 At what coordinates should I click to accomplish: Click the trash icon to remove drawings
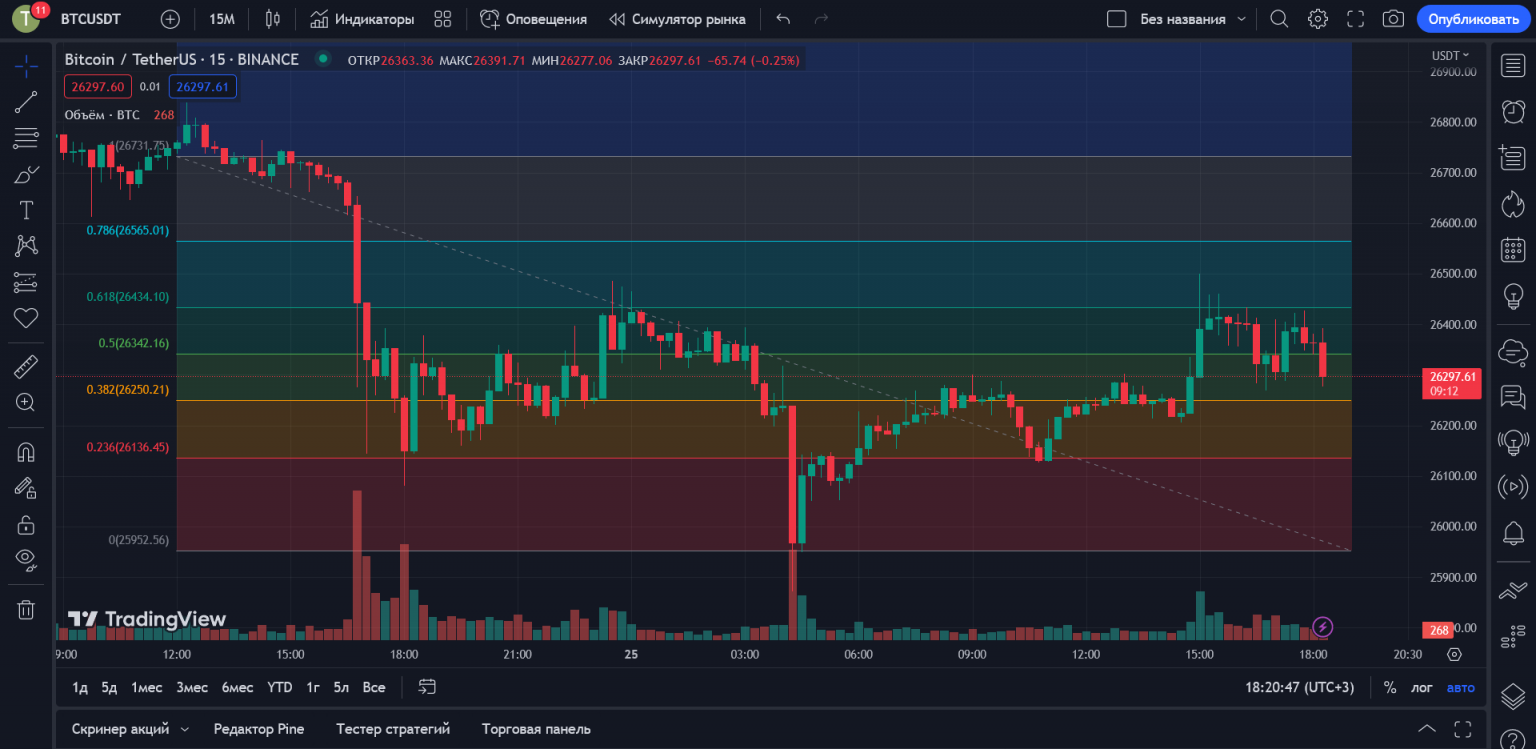tap(26, 609)
